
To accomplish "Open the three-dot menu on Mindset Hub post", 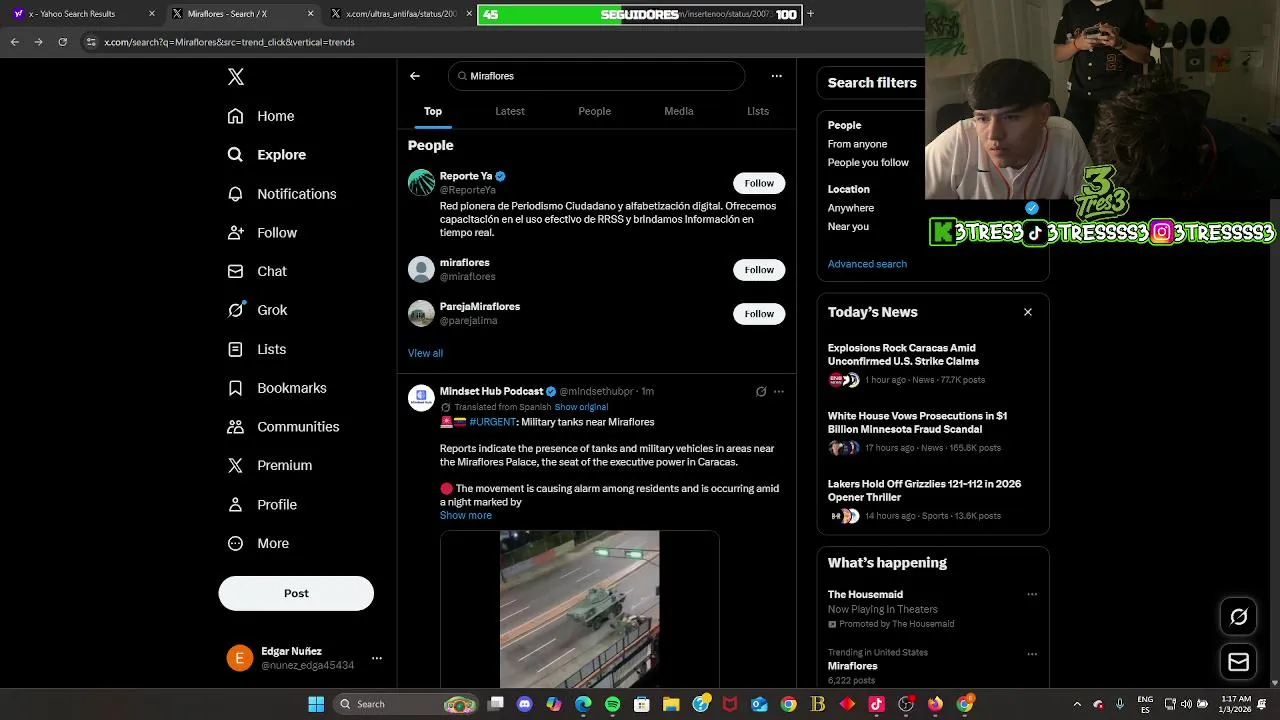I will (779, 392).
